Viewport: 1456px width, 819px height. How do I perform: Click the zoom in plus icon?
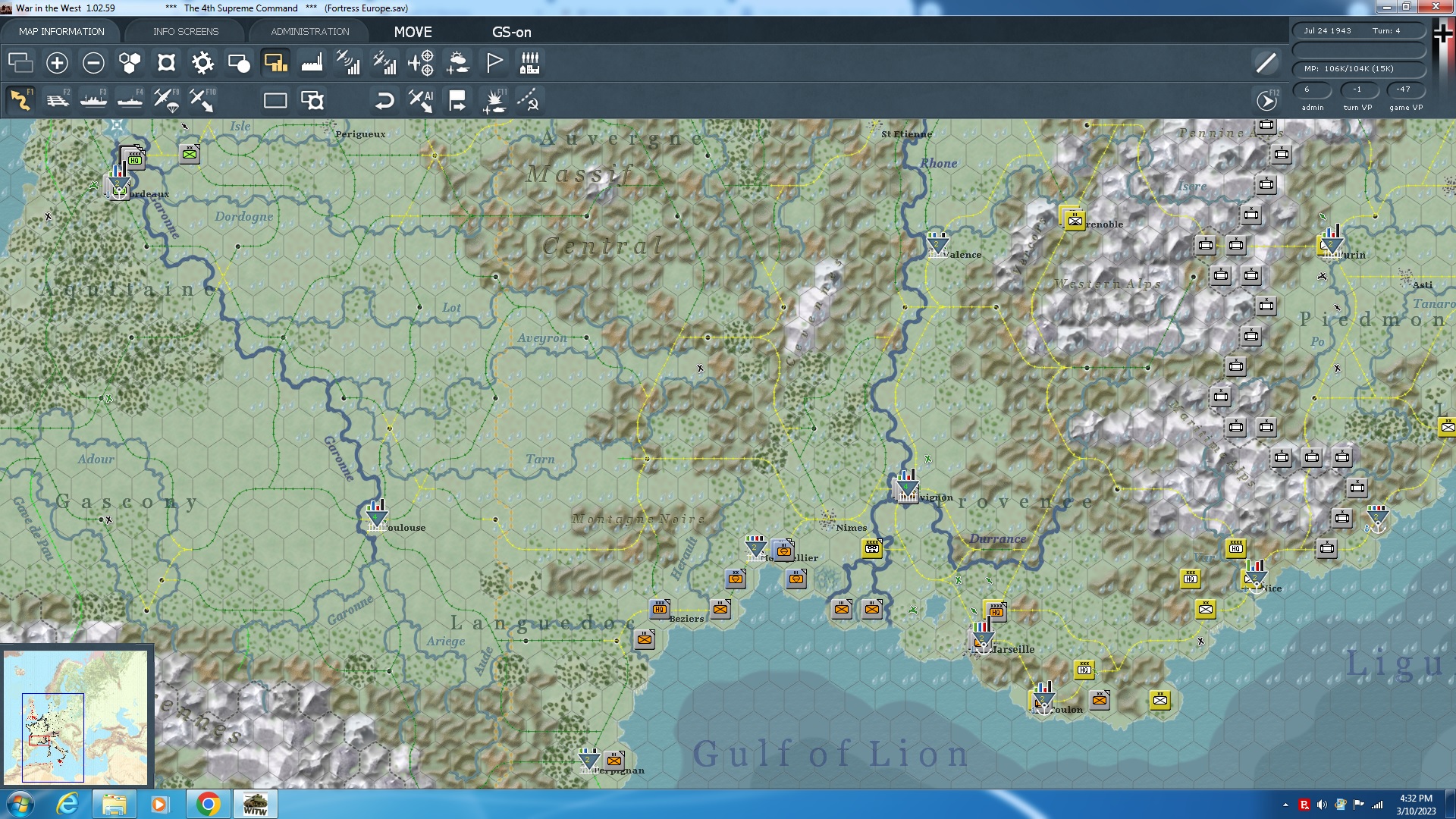click(57, 63)
